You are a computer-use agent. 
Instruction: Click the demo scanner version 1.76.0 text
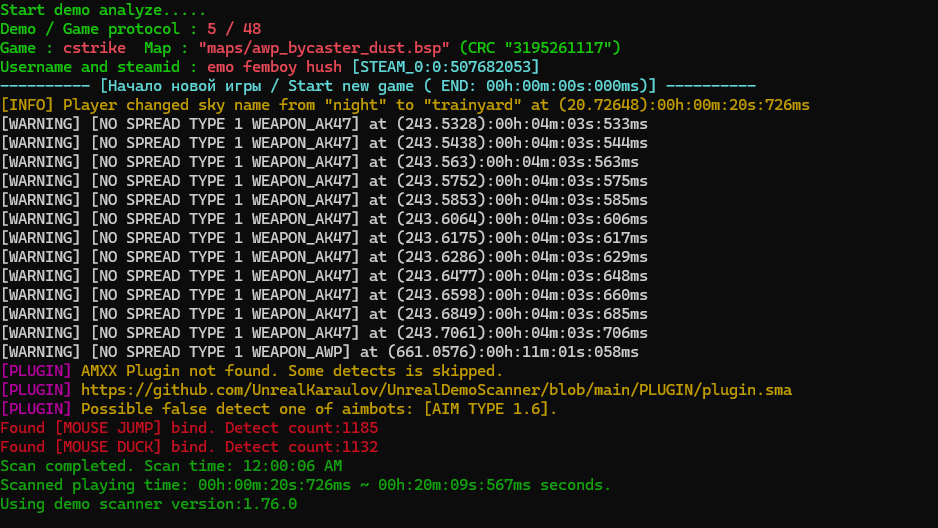tap(148, 504)
